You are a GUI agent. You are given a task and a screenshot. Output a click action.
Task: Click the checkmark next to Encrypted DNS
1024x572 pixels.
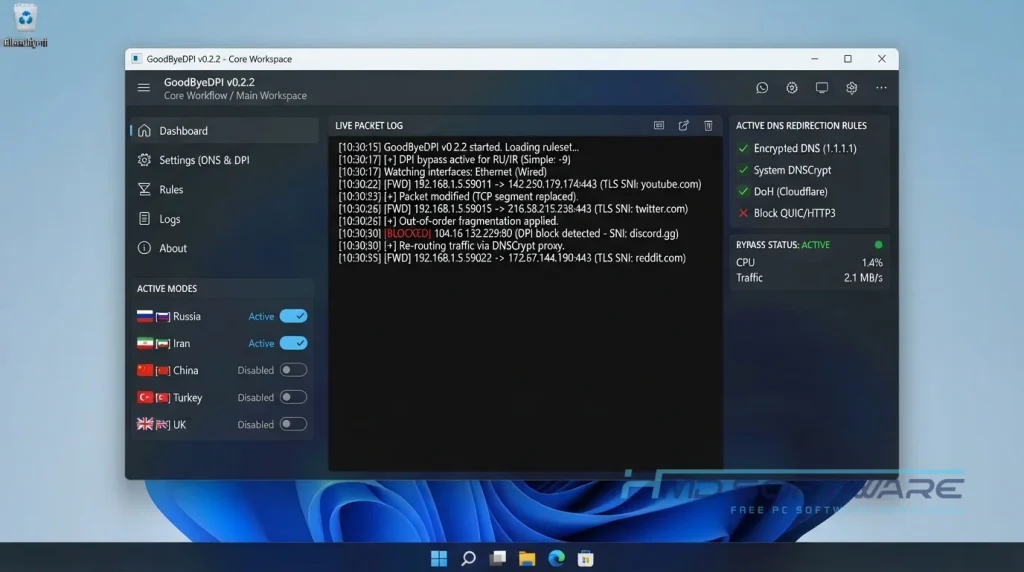click(743, 148)
